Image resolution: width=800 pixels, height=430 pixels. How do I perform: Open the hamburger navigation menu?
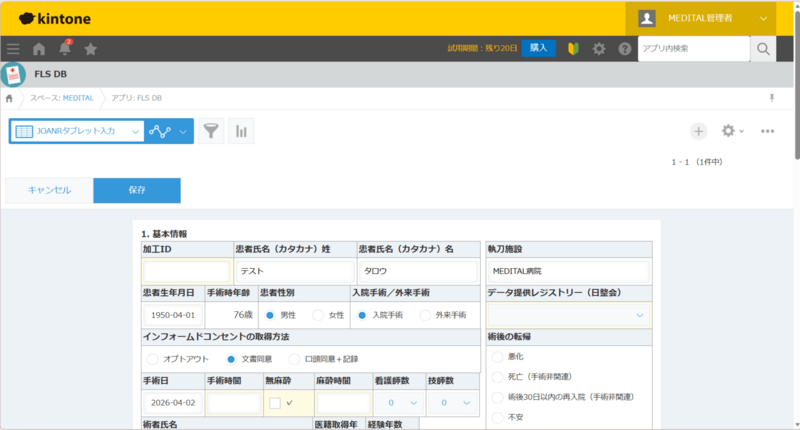13,49
